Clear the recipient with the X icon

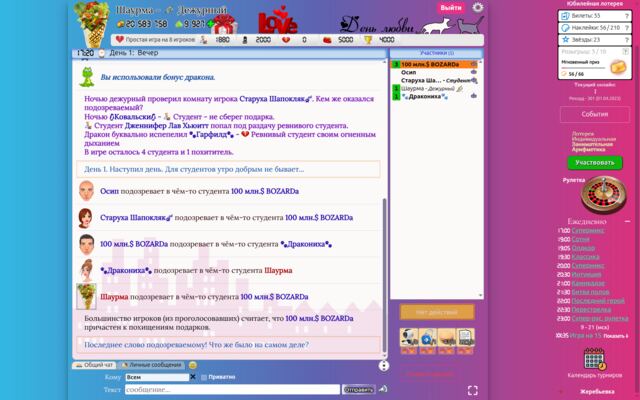pos(193,377)
